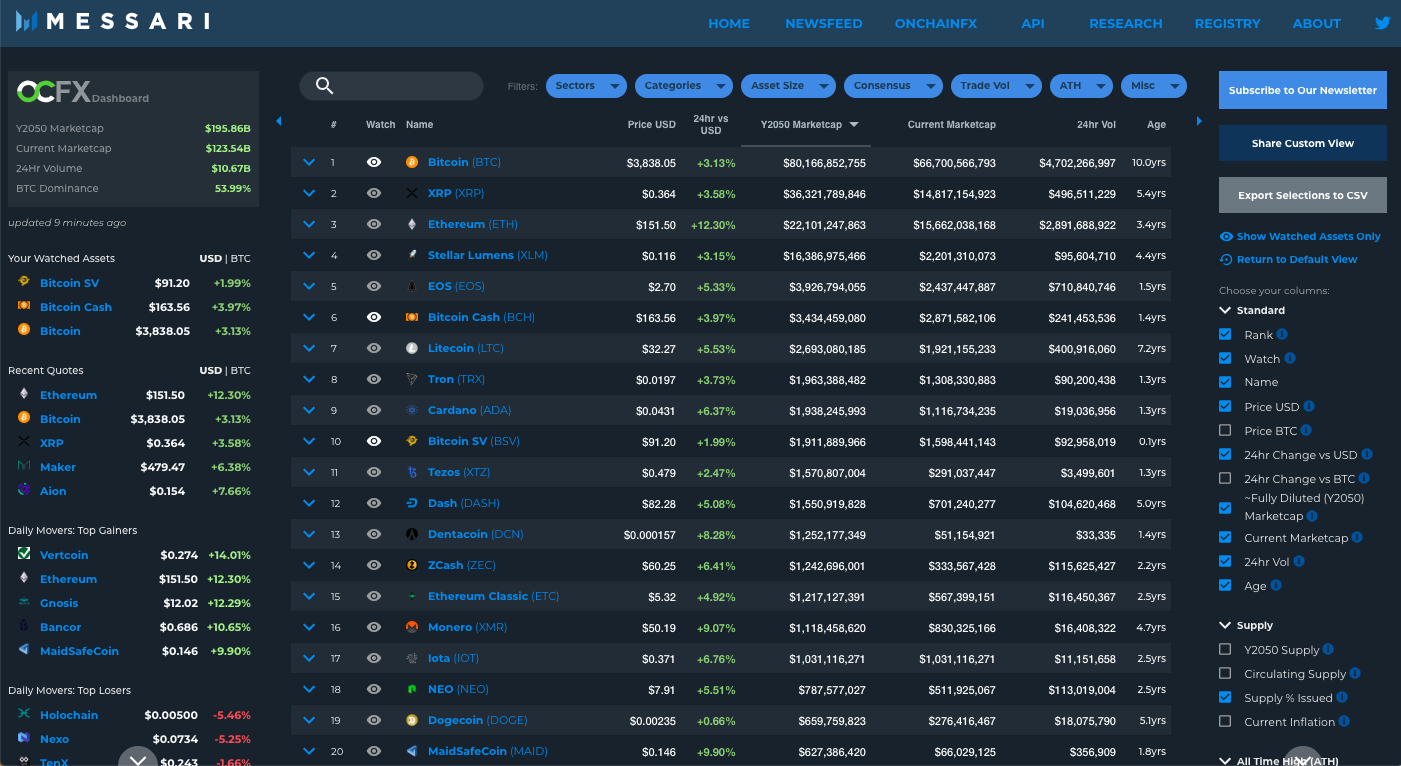Click Share Custom View button

(1303, 143)
